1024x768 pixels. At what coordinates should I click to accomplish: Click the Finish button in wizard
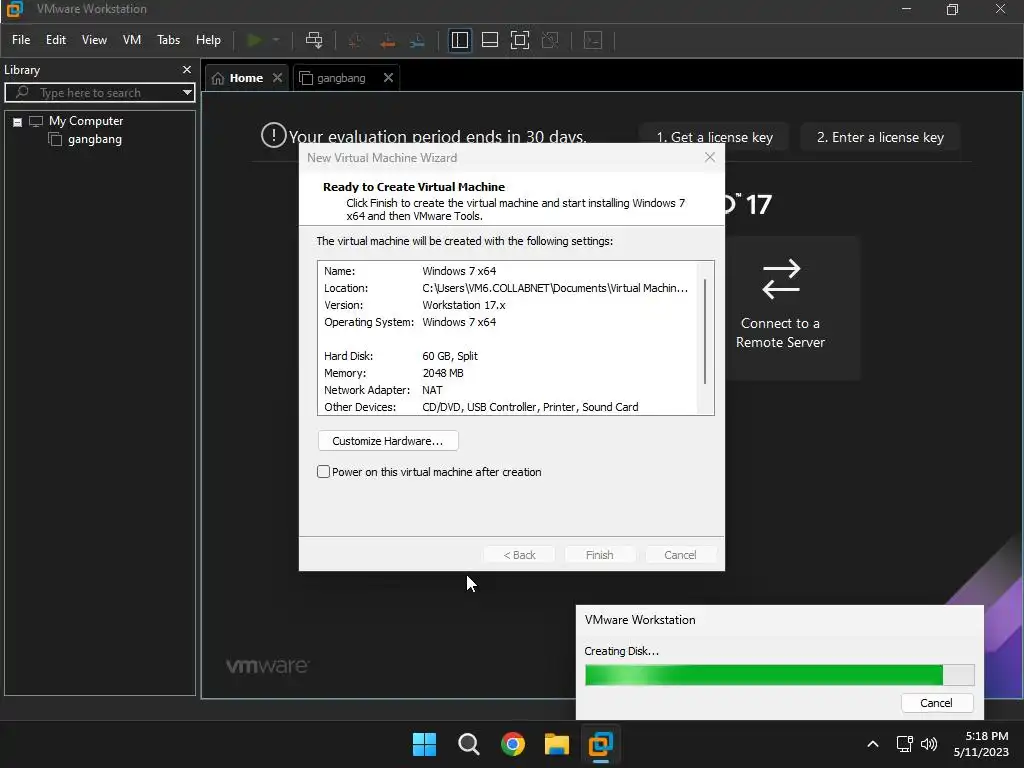click(600, 554)
